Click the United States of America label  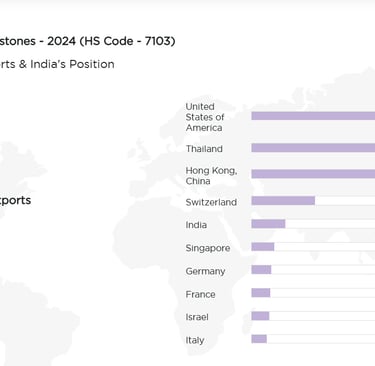205,117
